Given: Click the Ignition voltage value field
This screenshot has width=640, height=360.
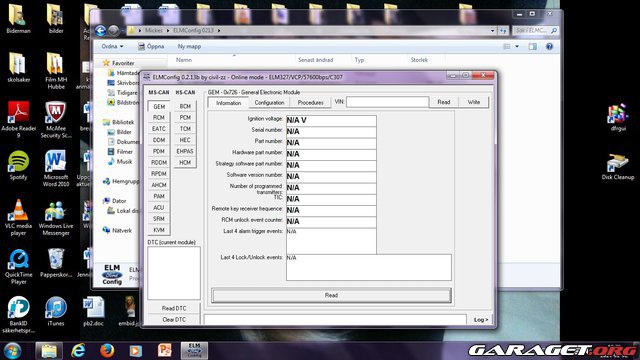Looking at the screenshot, I should point(331,120).
